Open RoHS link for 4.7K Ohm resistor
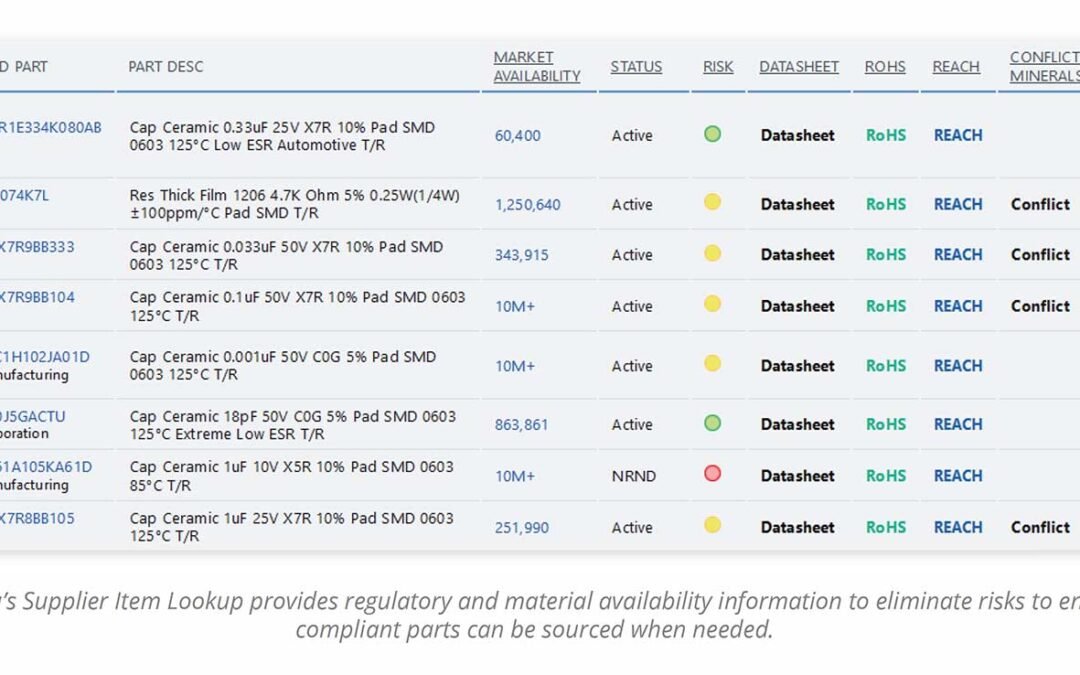This screenshot has width=1080, height=675. coord(886,204)
